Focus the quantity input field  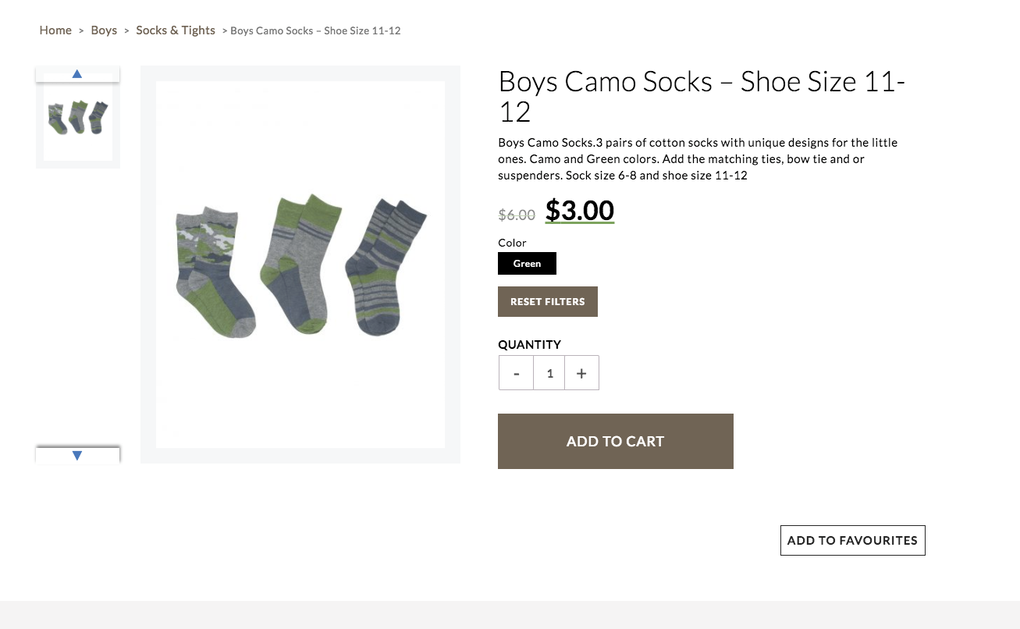click(x=549, y=373)
